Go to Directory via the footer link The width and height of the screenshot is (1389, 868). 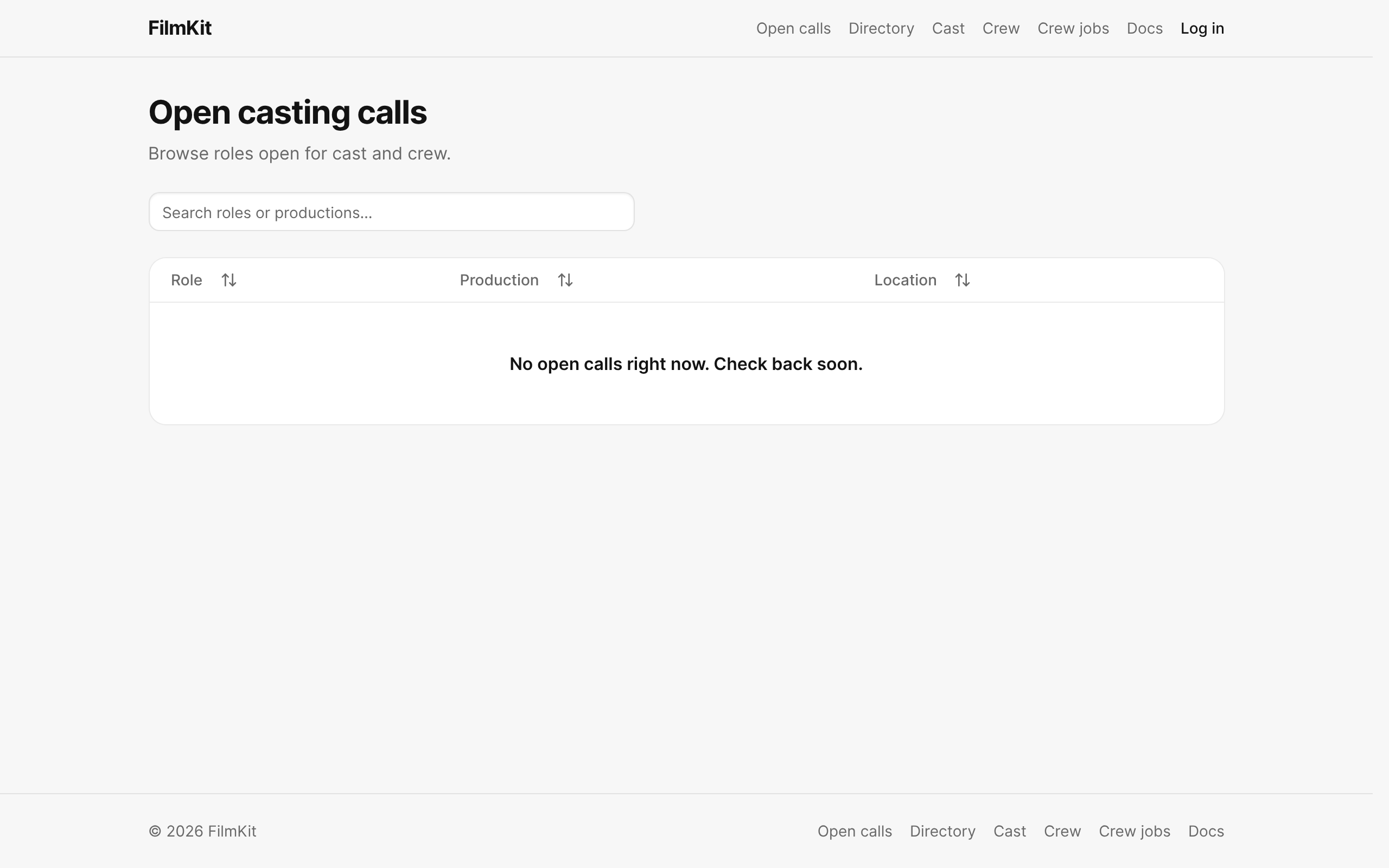(x=942, y=831)
